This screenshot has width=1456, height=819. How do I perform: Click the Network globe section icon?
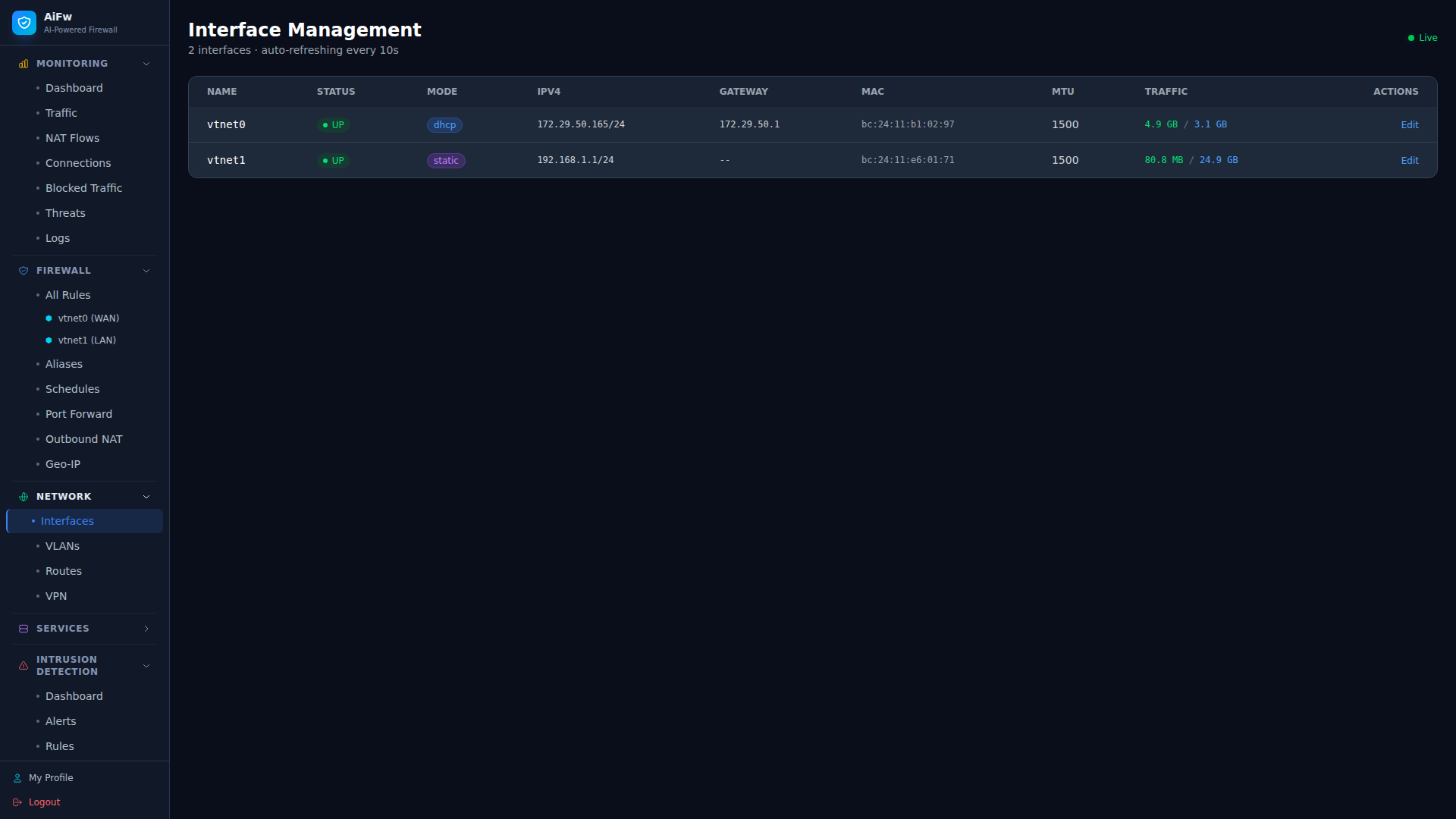[24, 497]
